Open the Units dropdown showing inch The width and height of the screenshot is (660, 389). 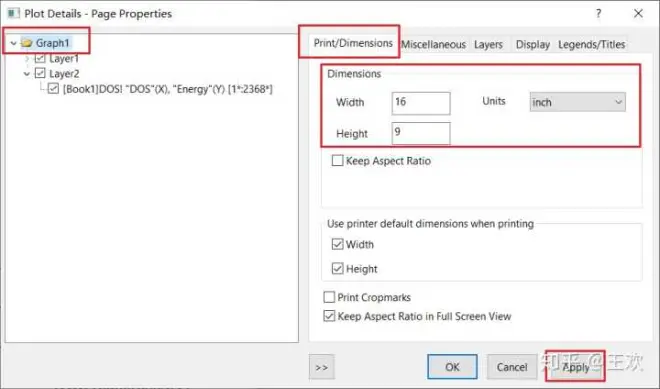578,102
